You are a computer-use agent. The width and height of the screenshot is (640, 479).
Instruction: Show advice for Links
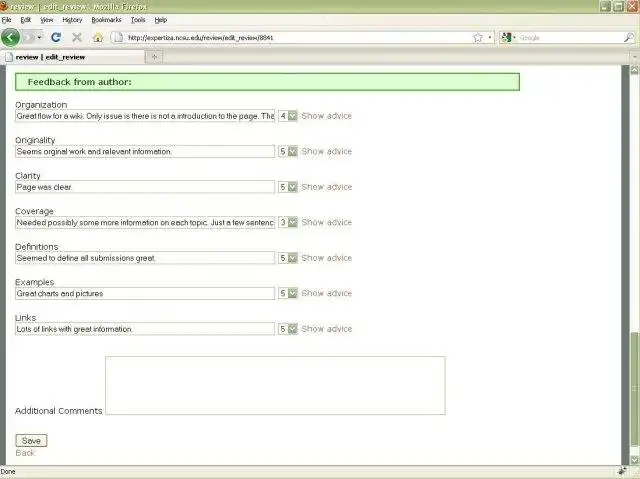[x=327, y=329]
